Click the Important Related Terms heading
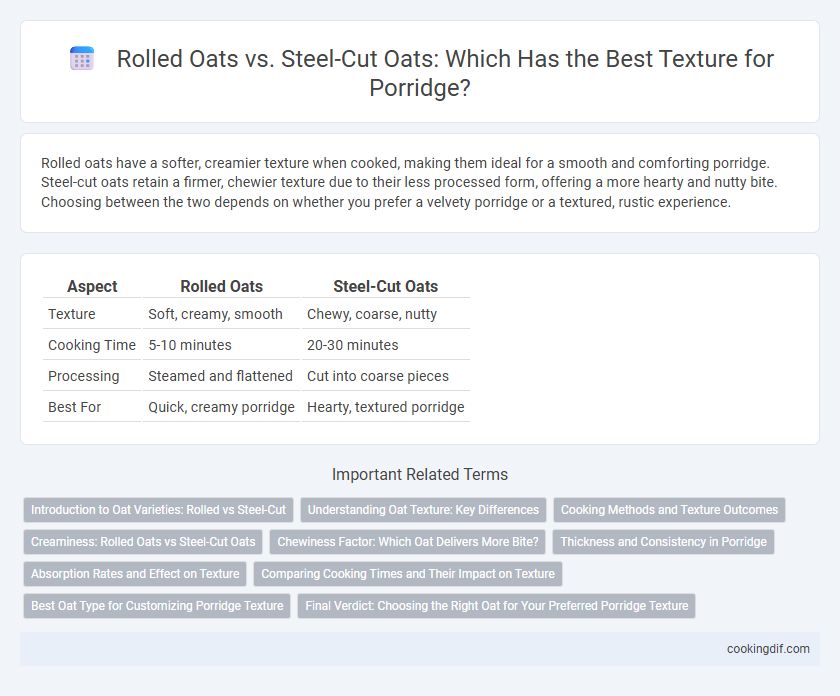 click(420, 474)
